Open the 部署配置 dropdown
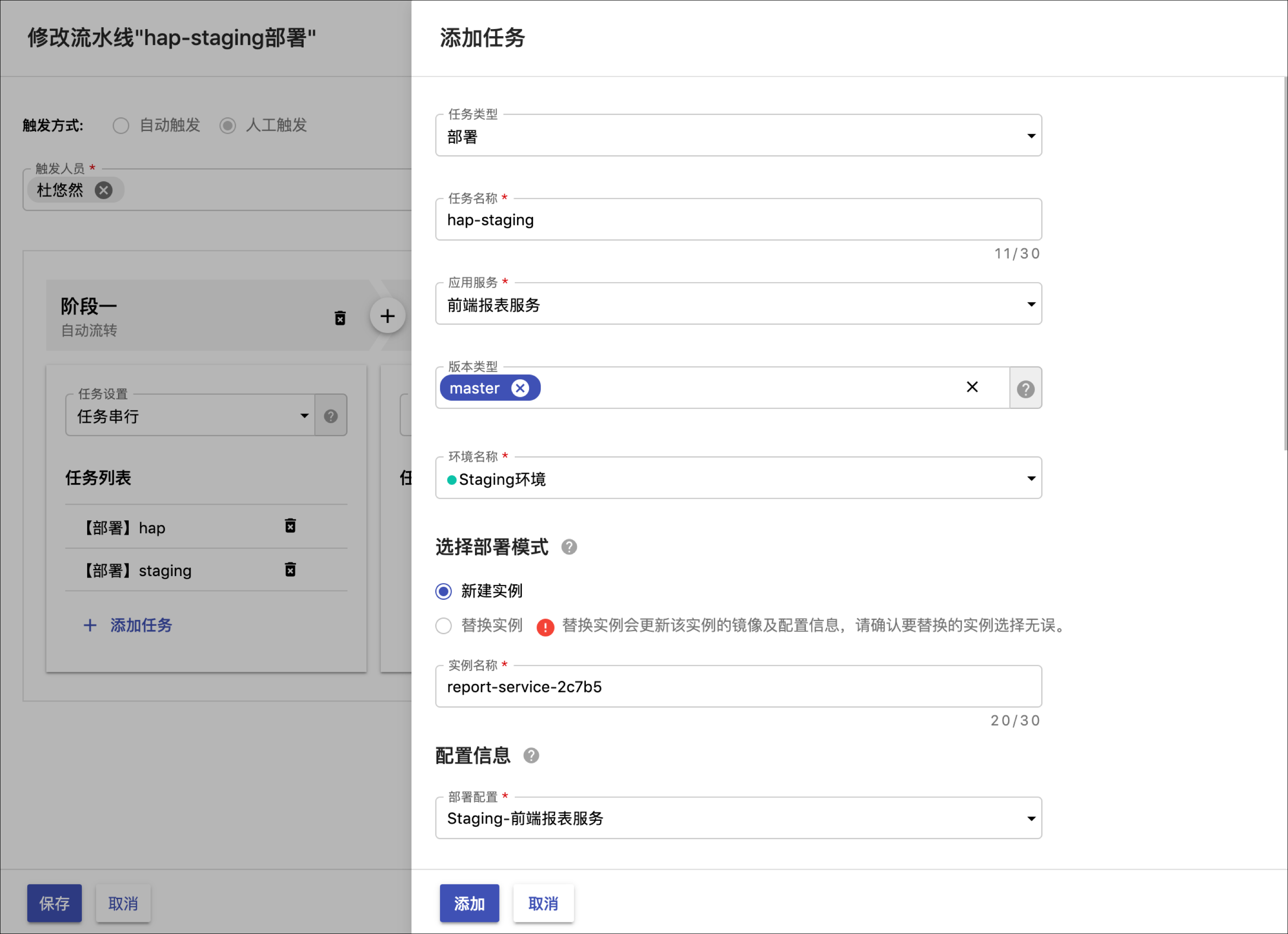 (738, 818)
